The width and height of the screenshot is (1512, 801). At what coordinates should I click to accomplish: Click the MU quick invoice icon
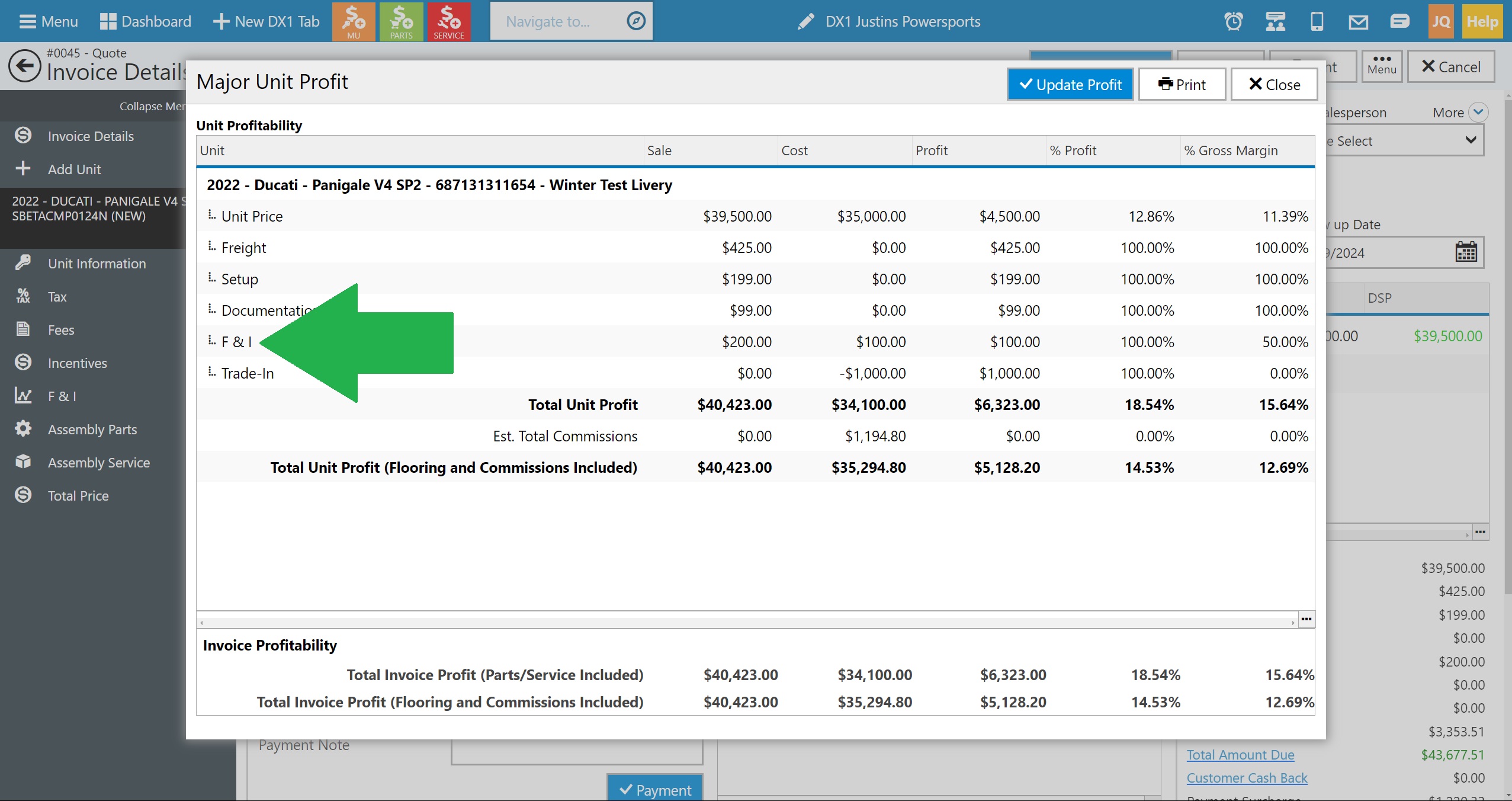pos(354,21)
